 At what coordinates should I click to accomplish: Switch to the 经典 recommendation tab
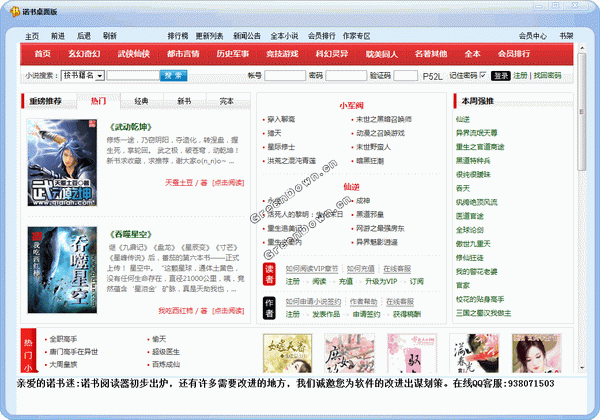point(142,101)
